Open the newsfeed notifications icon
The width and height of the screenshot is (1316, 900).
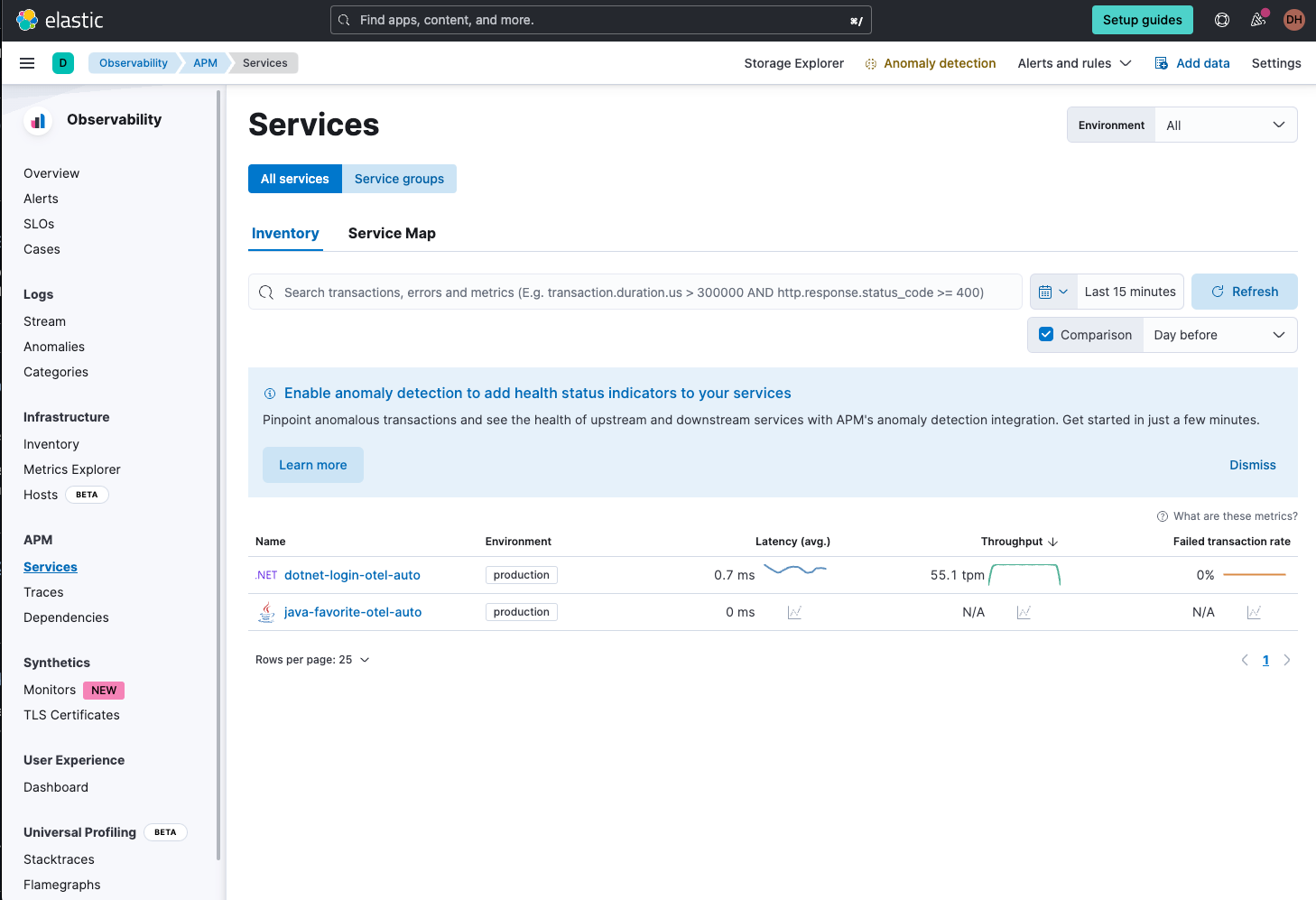click(x=1257, y=20)
